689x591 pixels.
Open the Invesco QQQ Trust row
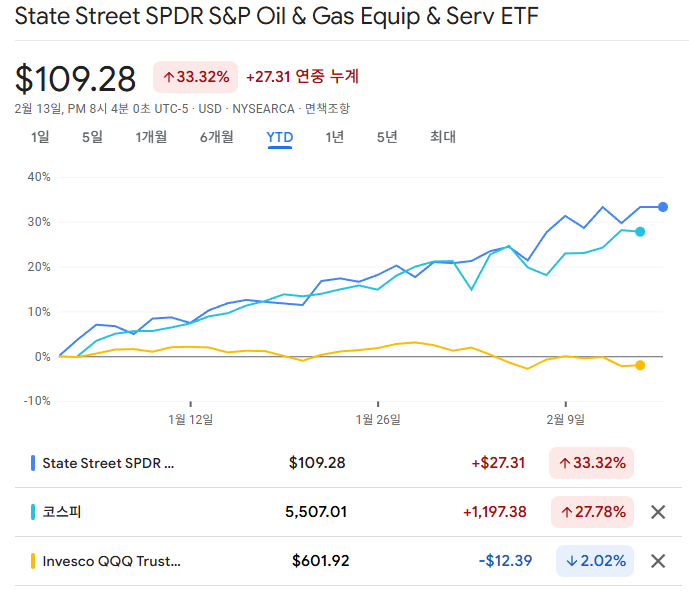pyautogui.click(x=112, y=561)
